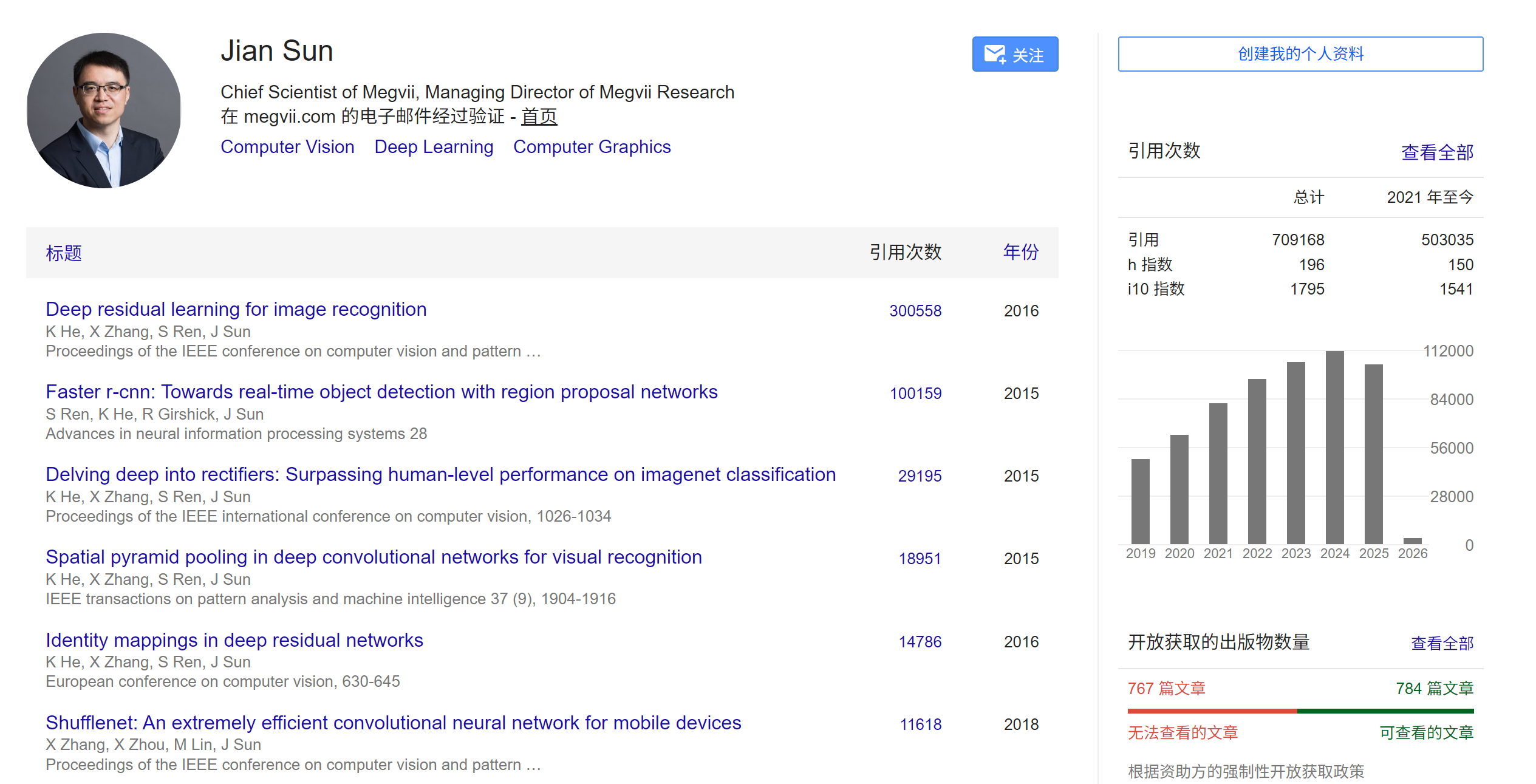Open Faster r-cnn paper title

[381, 392]
